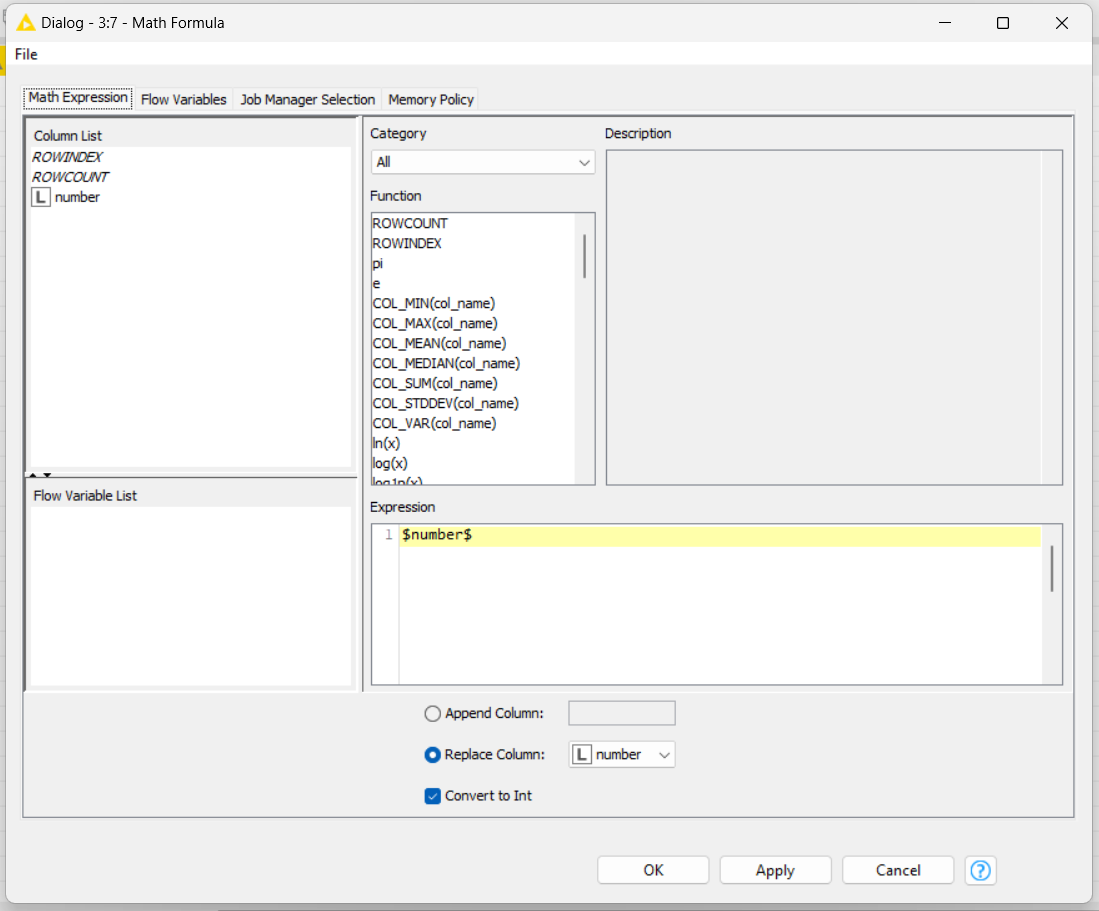Screen dimensions: 1099x911
Task: Select the e constant function
Action: click(x=376, y=284)
